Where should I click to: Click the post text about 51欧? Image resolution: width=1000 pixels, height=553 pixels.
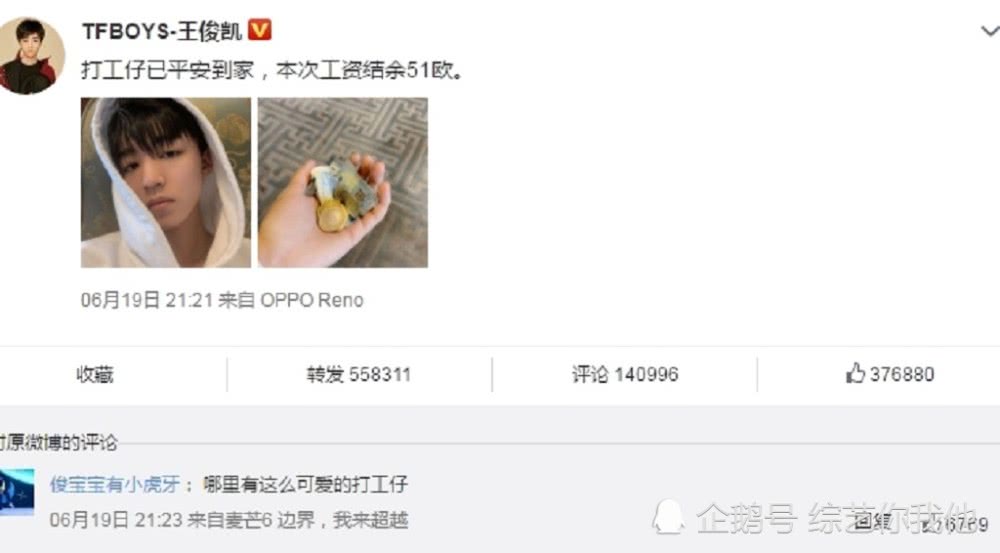(x=273, y=70)
